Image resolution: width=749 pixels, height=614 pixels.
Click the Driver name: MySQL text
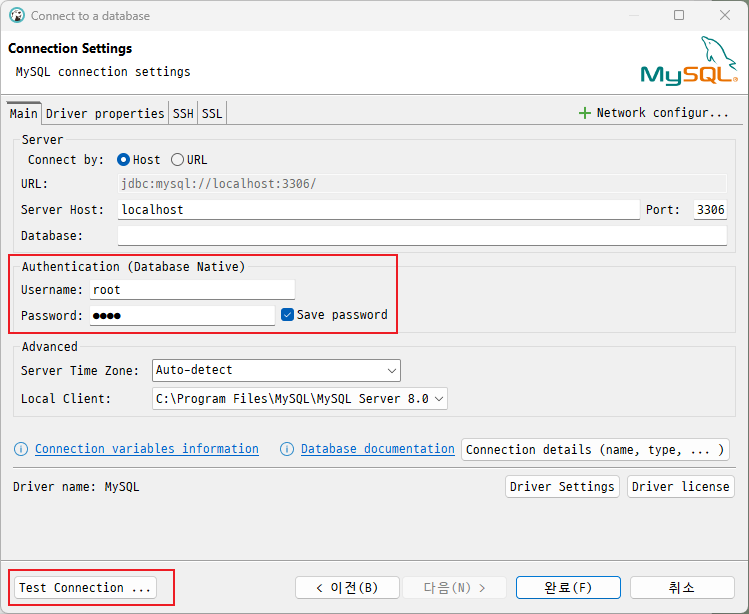pyautogui.click(x=76, y=486)
